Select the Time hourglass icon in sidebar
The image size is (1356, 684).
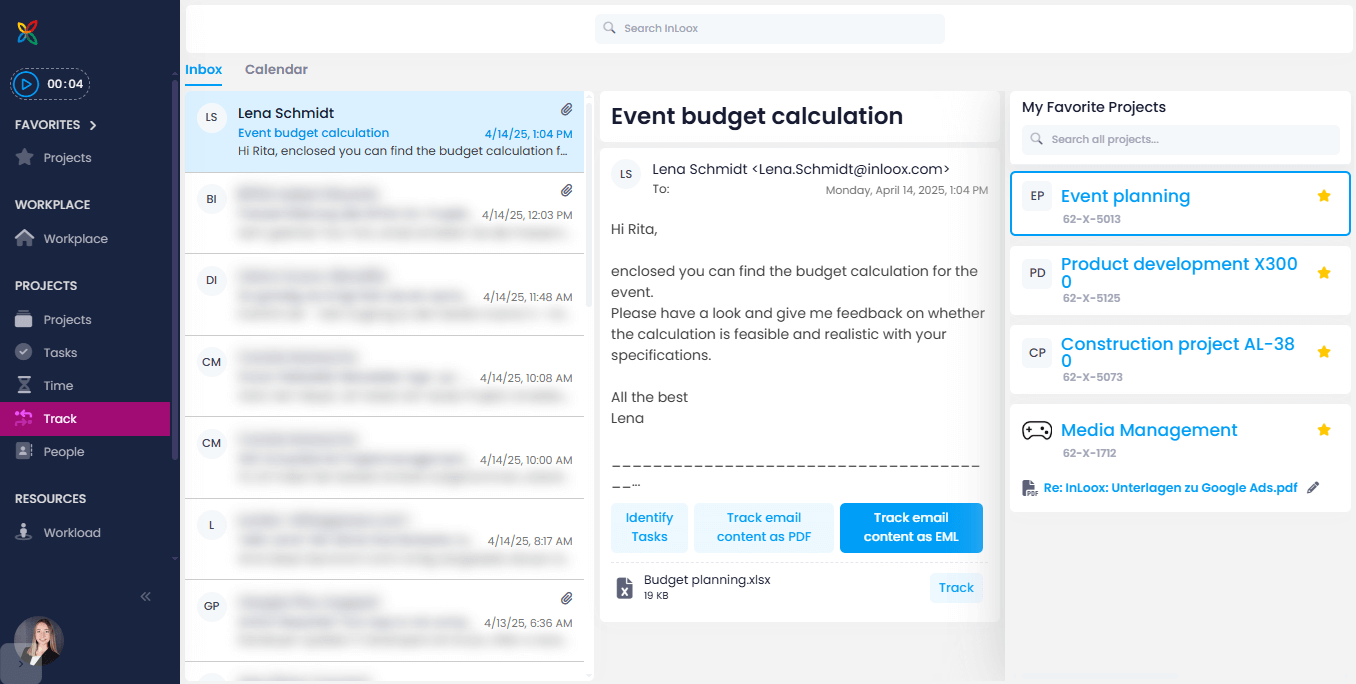(x=21, y=385)
